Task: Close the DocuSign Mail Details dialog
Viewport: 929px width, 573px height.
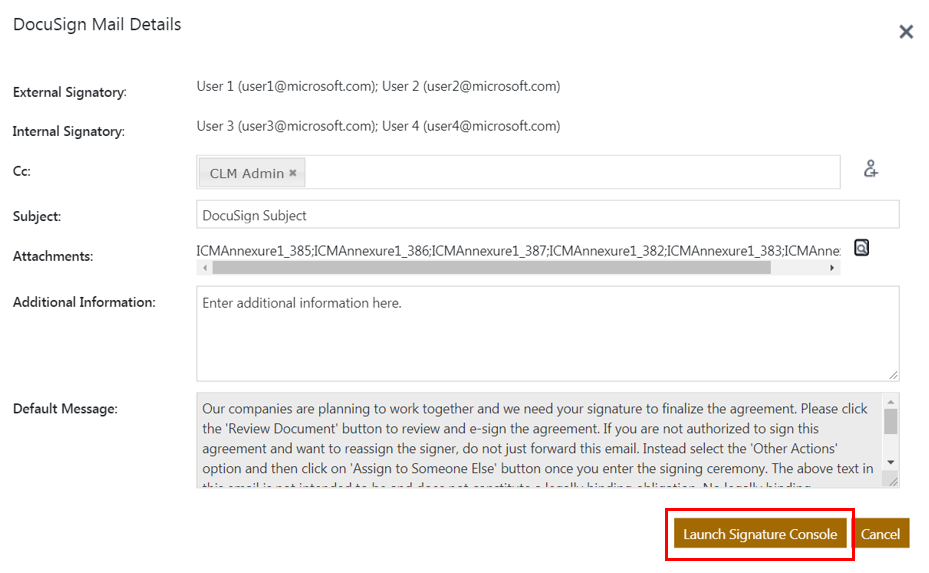Action: 906,32
